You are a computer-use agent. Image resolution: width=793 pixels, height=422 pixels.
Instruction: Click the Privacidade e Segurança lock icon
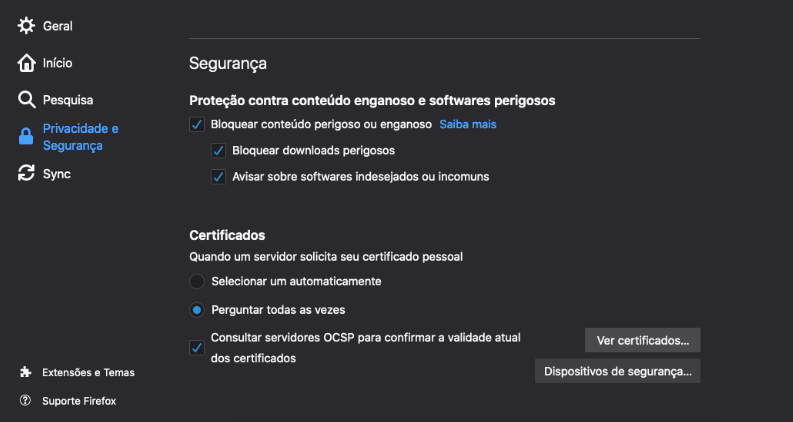[x=27, y=138]
